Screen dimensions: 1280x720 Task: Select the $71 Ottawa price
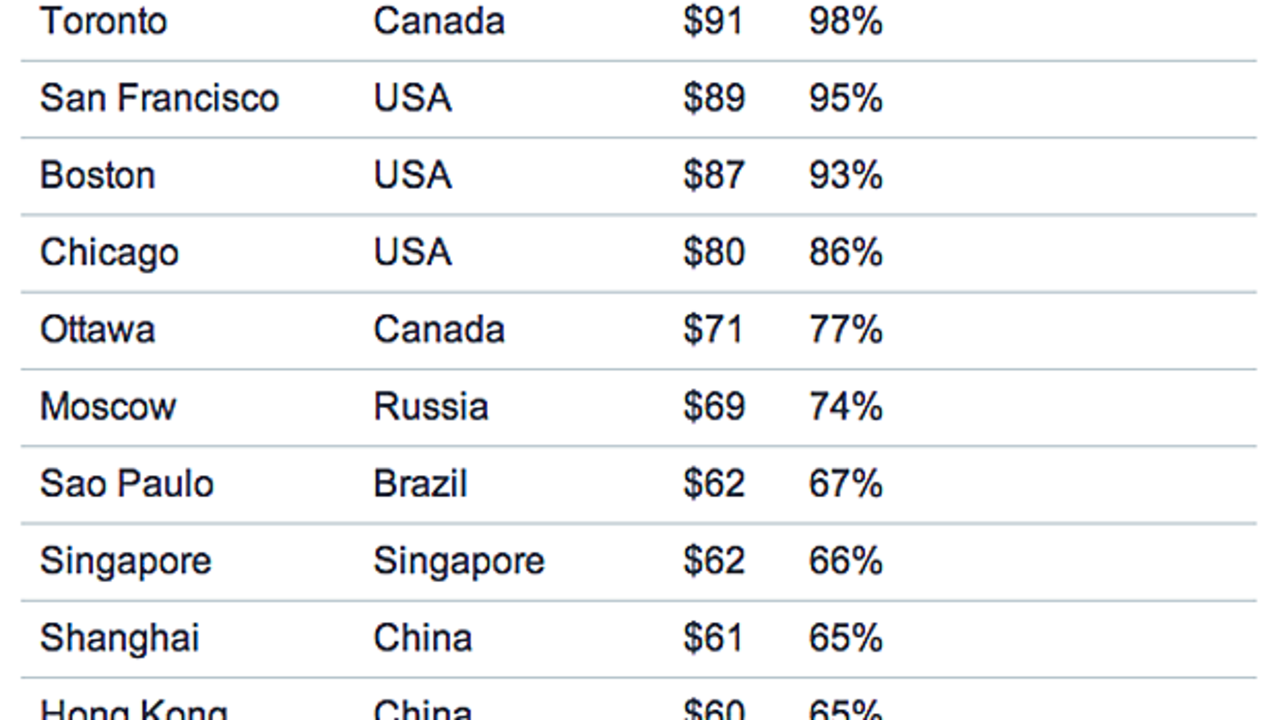pyautogui.click(x=713, y=329)
